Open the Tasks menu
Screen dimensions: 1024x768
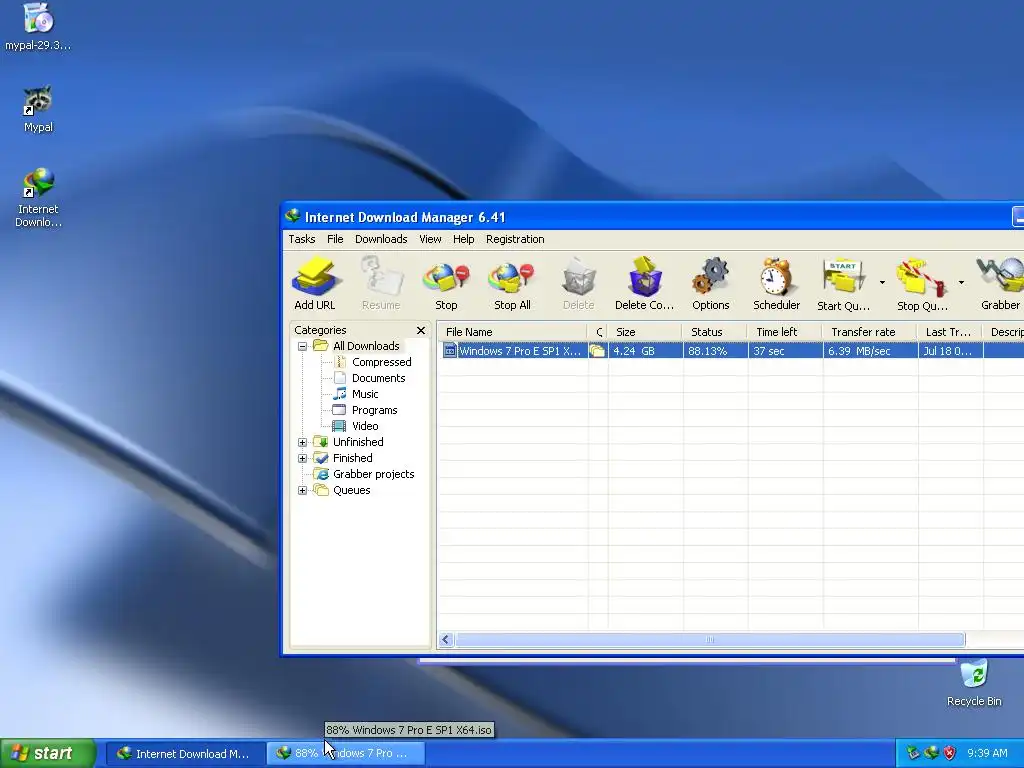tap(302, 239)
